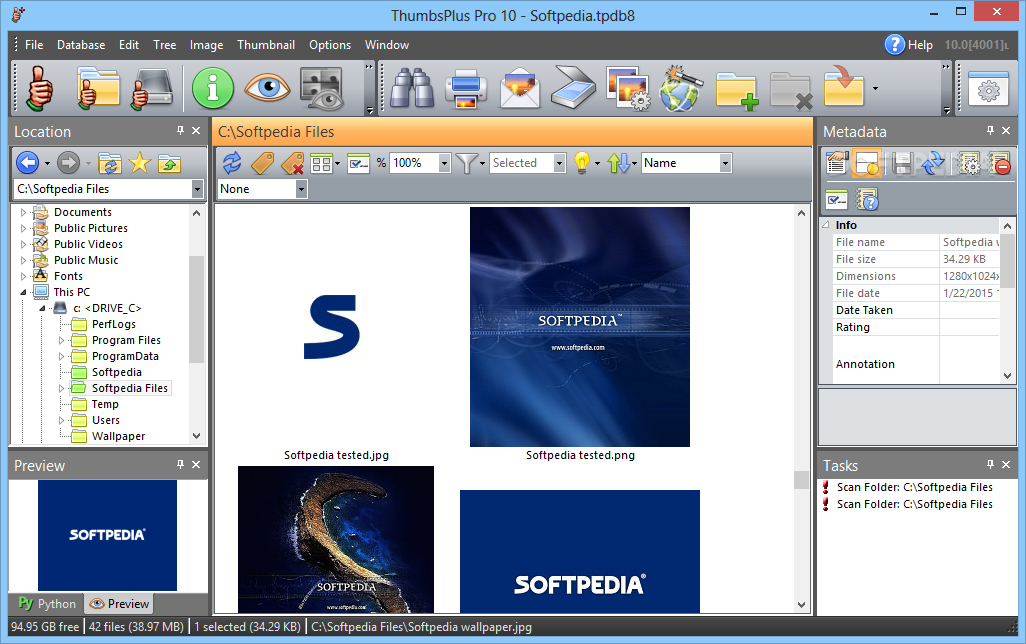Expand the Users folder node
1026x644 pixels.
[x=62, y=420]
